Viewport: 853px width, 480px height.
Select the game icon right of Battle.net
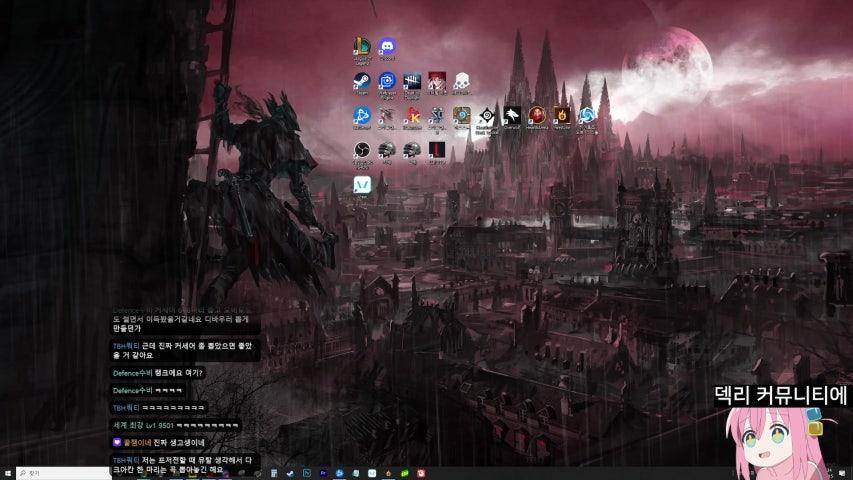tap(387, 115)
